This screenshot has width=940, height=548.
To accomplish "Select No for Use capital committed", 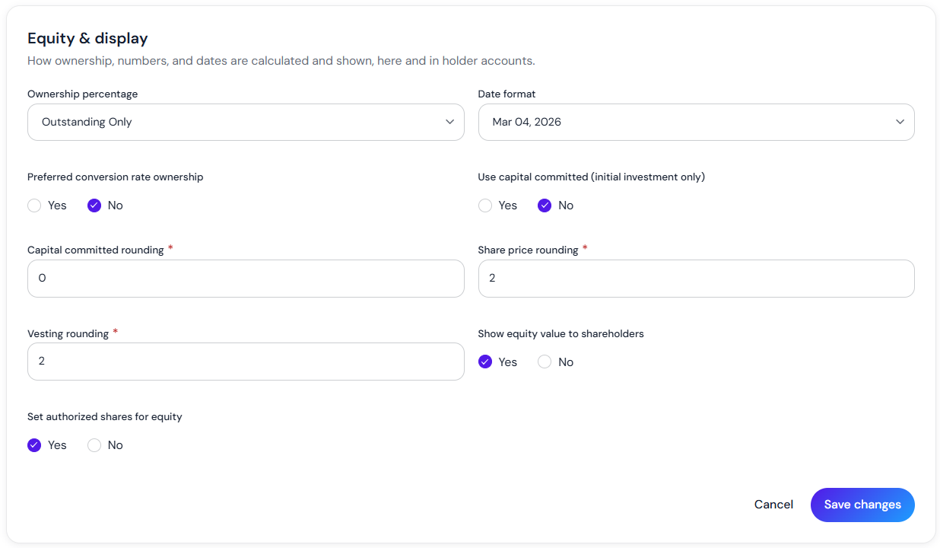I will point(544,206).
